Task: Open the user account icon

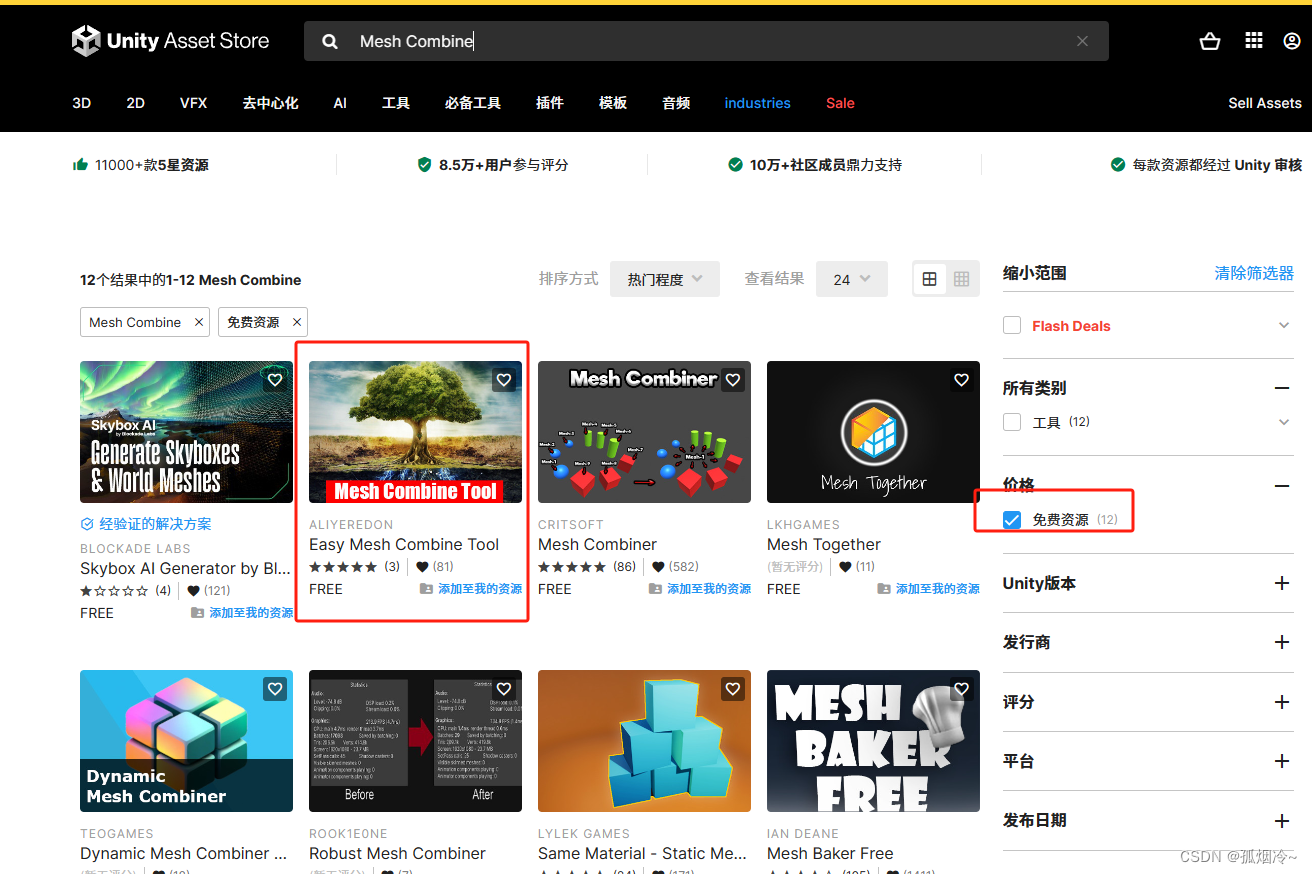Action: [1292, 41]
